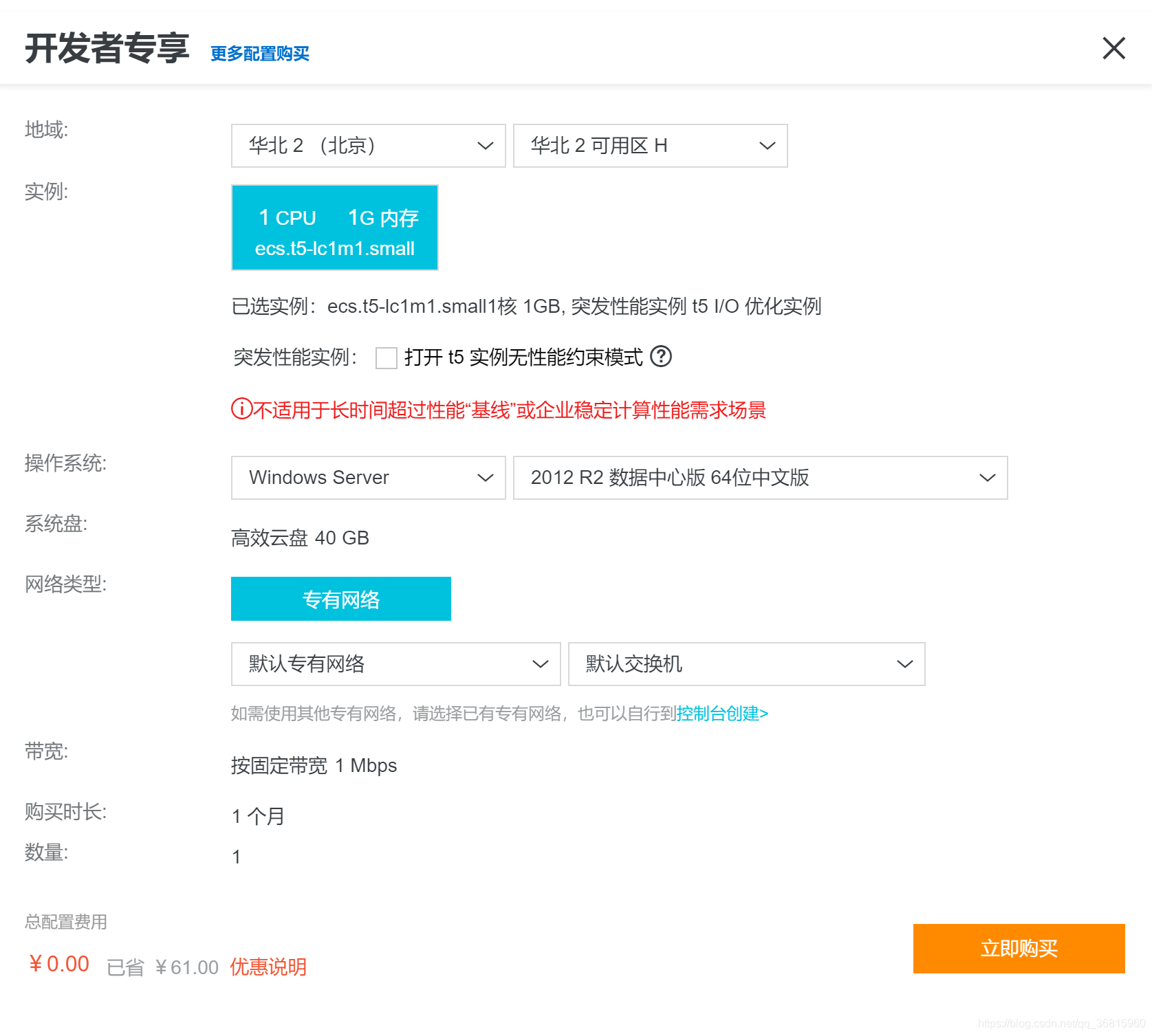The height and width of the screenshot is (1036, 1152).
Task: Click the 立即购买 purchase button
Action: tap(1019, 949)
